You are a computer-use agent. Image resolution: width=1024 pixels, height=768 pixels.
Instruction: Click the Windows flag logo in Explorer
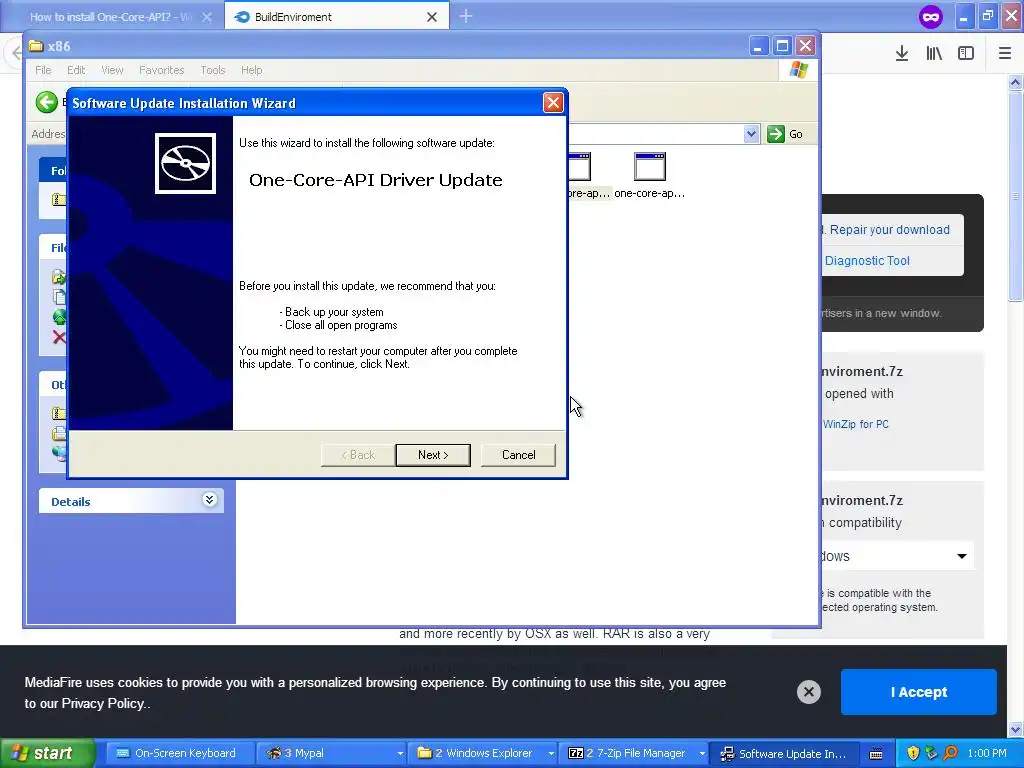(798, 70)
